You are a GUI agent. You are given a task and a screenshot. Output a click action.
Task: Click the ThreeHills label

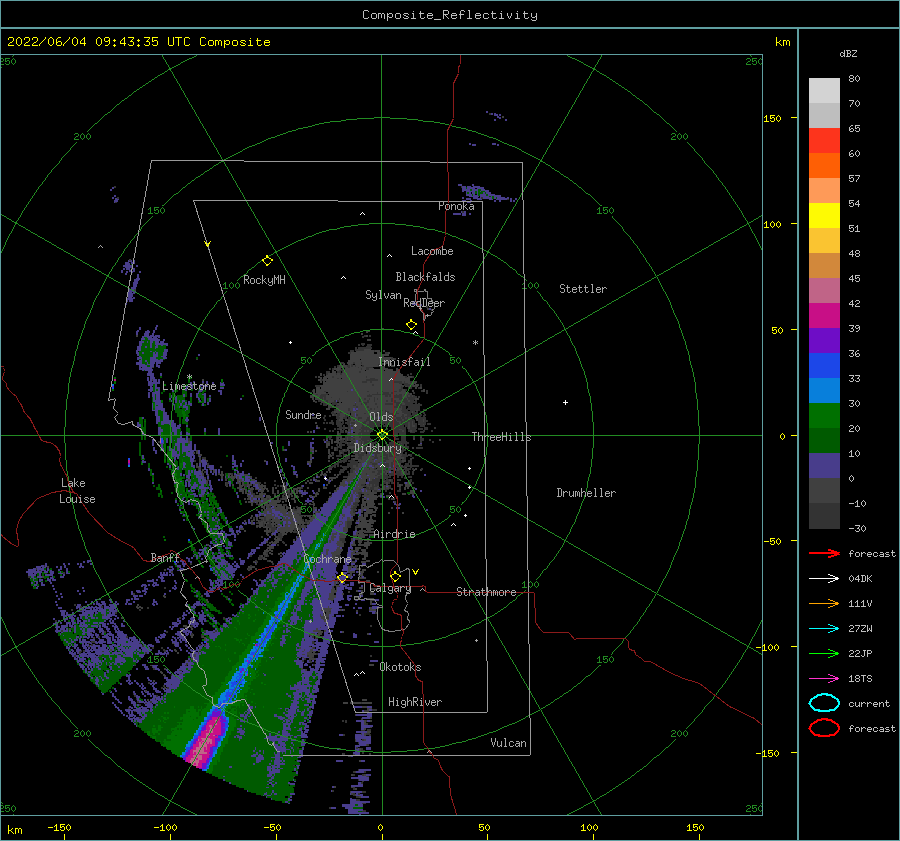(x=502, y=437)
